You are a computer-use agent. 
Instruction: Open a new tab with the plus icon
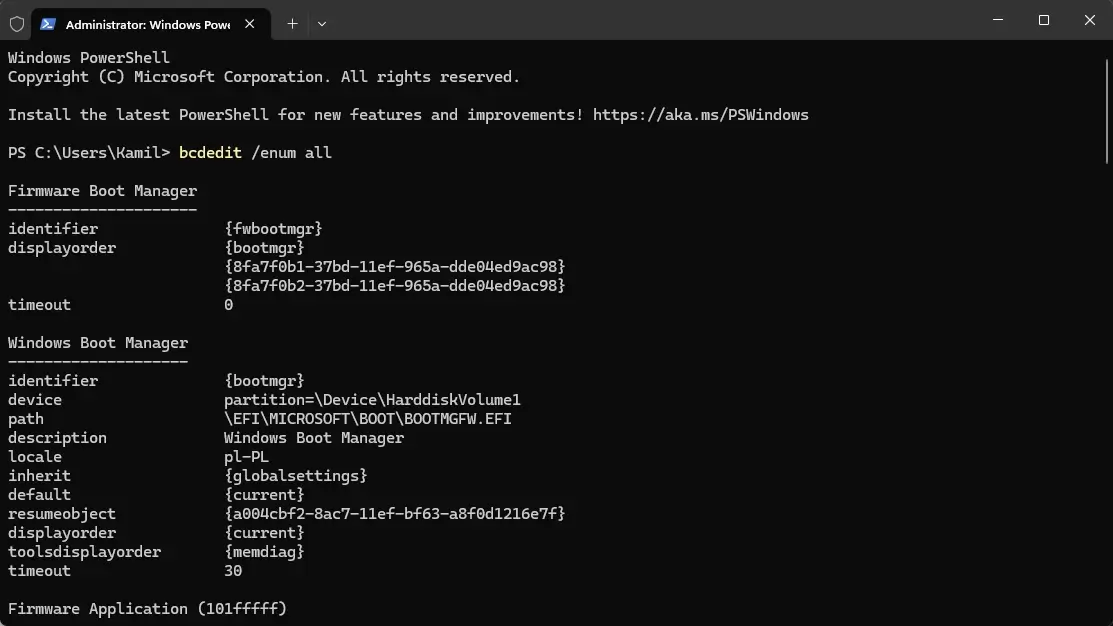pos(292,24)
